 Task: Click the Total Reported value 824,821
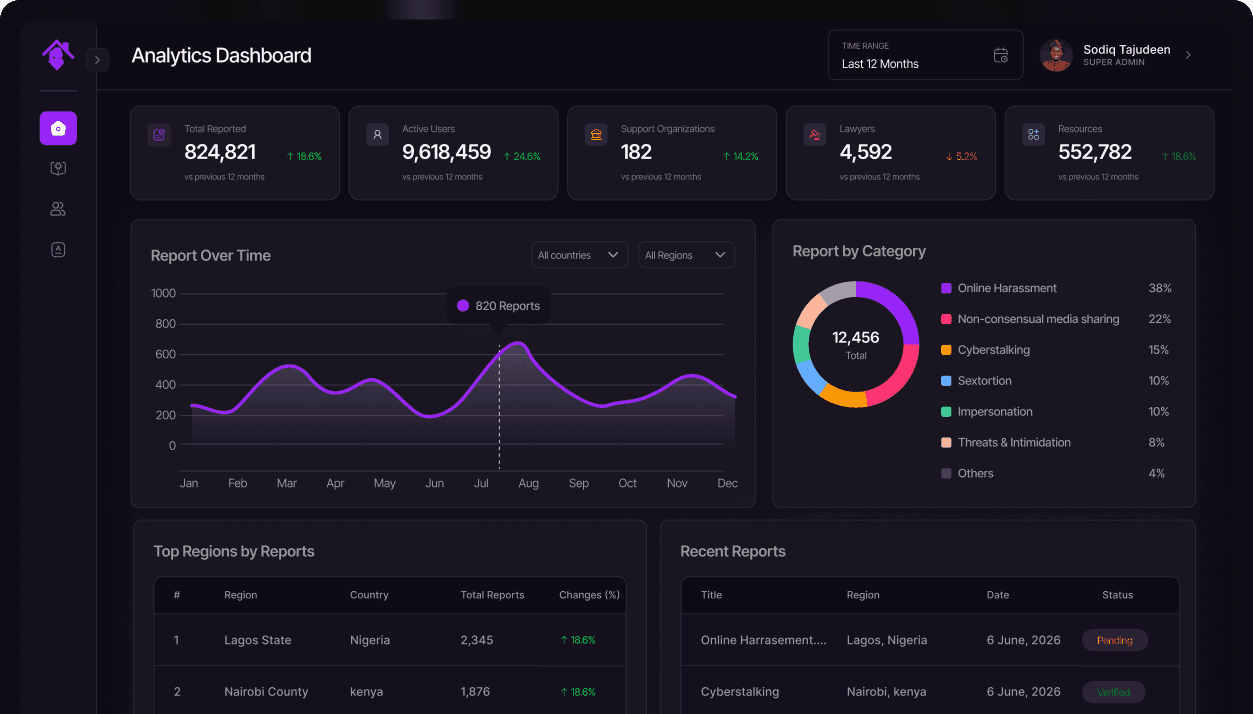pyautogui.click(x=220, y=152)
